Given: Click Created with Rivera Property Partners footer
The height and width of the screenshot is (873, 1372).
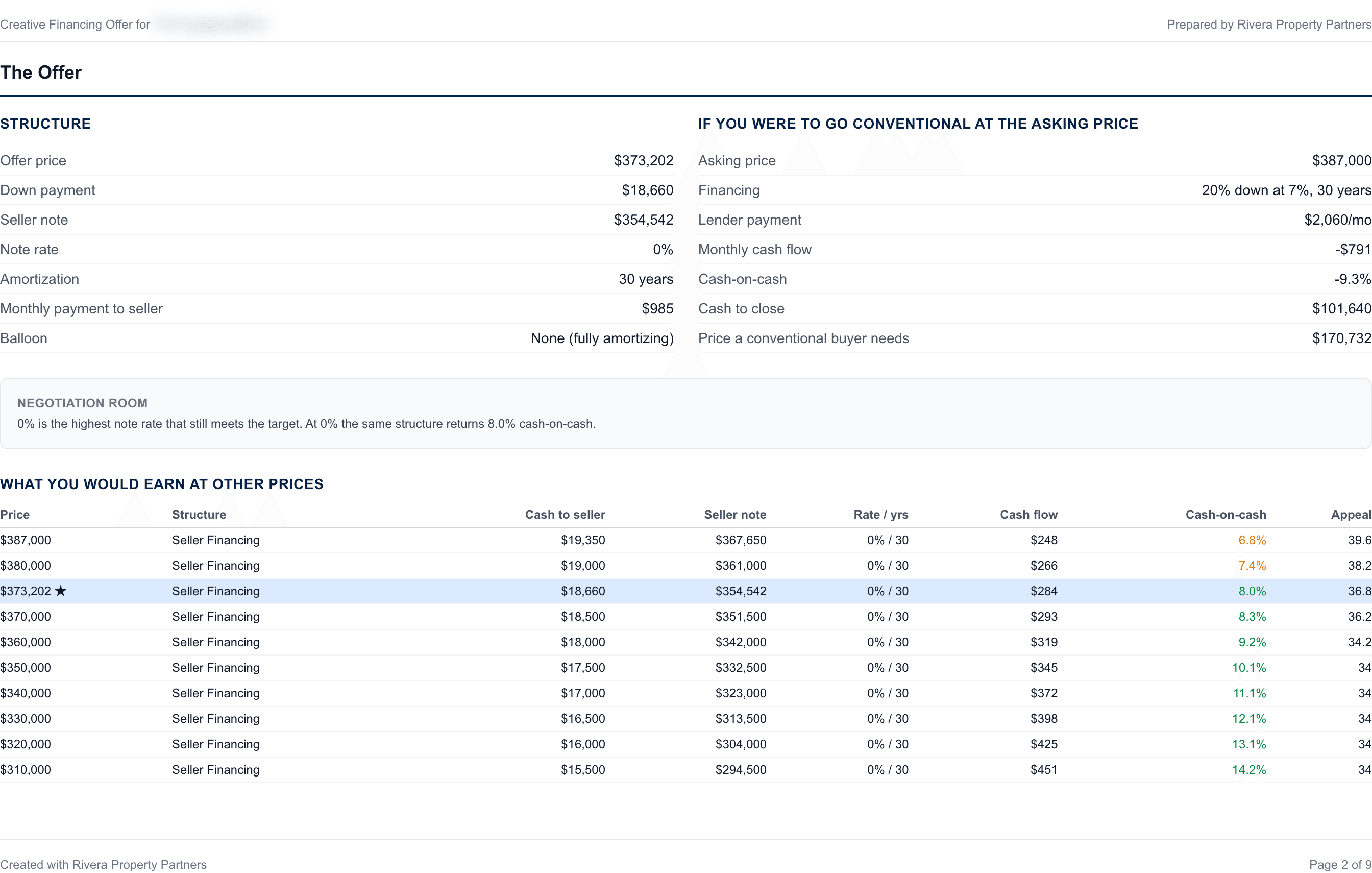Looking at the screenshot, I should 103,864.
